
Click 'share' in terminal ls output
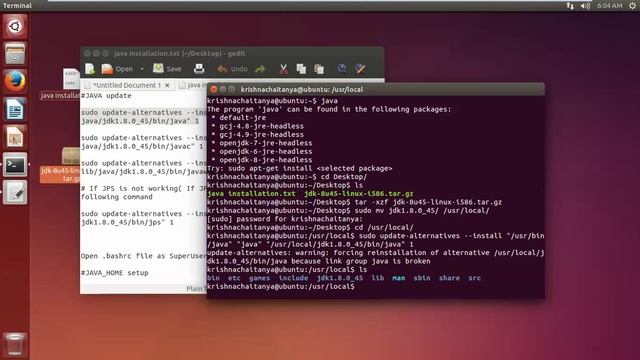tap(449, 278)
